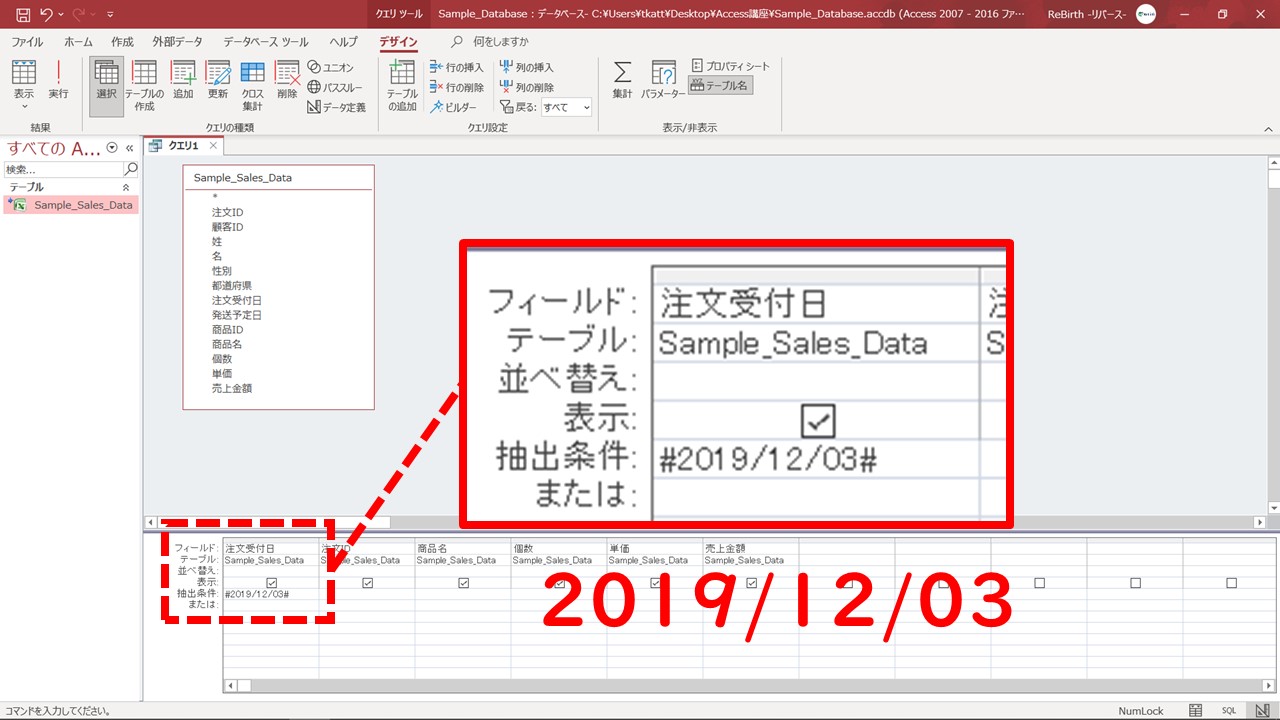Switch to the データベース ツール tab
The image size is (1280, 720).
265,42
